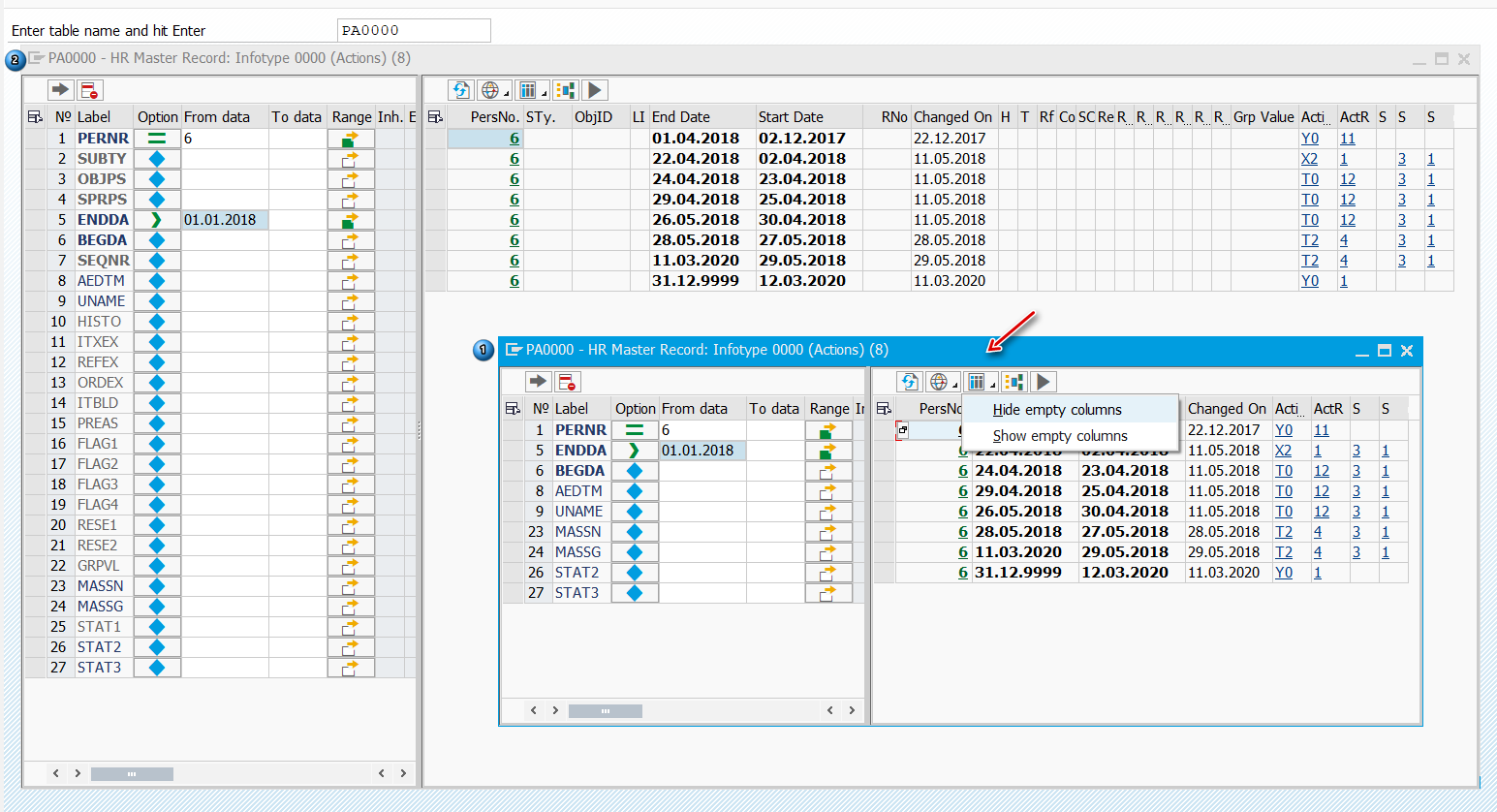This screenshot has width=1497, height=812.
Task: Click the Execute play icon in front window
Action: (1043, 382)
